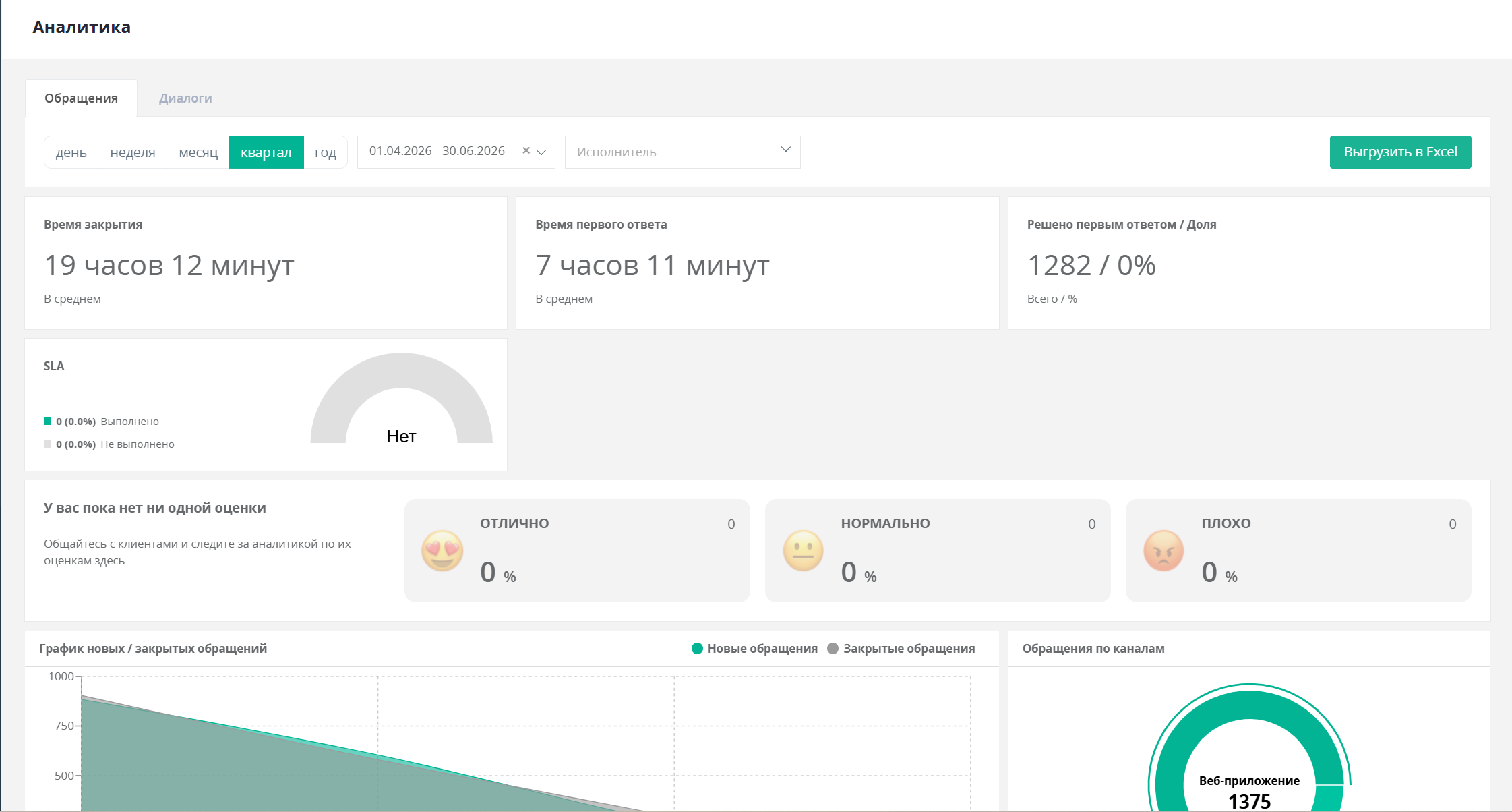Click the 1375 count in the channels donut
The width and height of the screenshot is (1512, 812).
[x=1250, y=802]
